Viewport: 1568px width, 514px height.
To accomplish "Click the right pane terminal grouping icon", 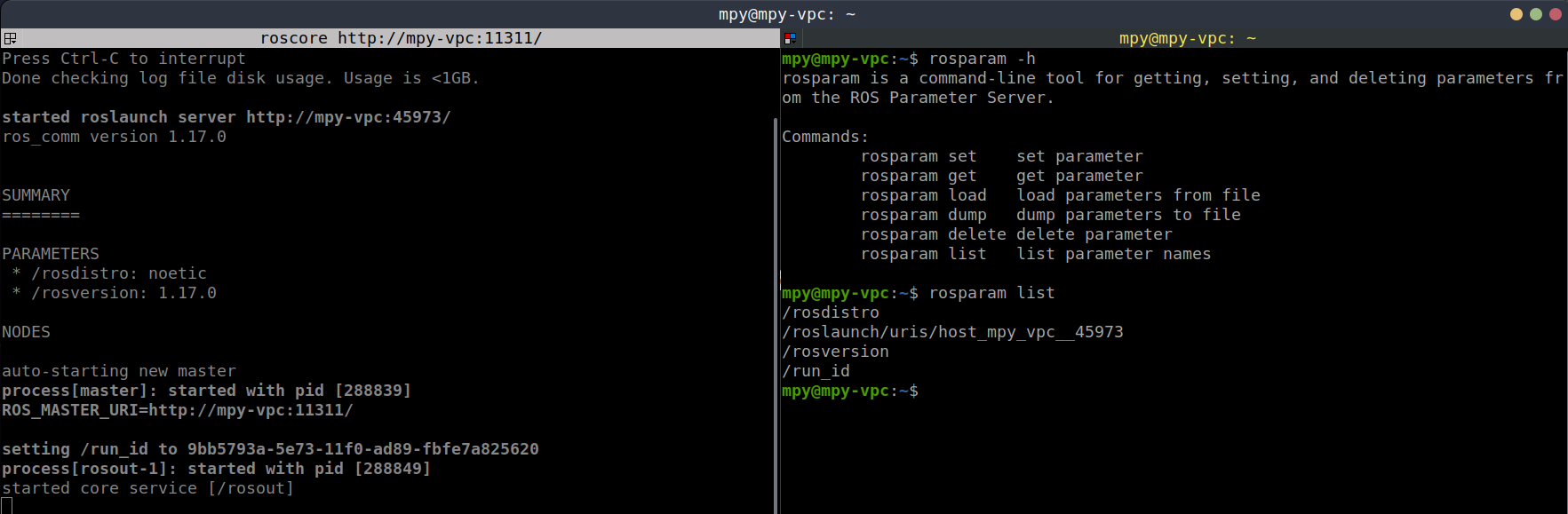I will click(790, 38).
